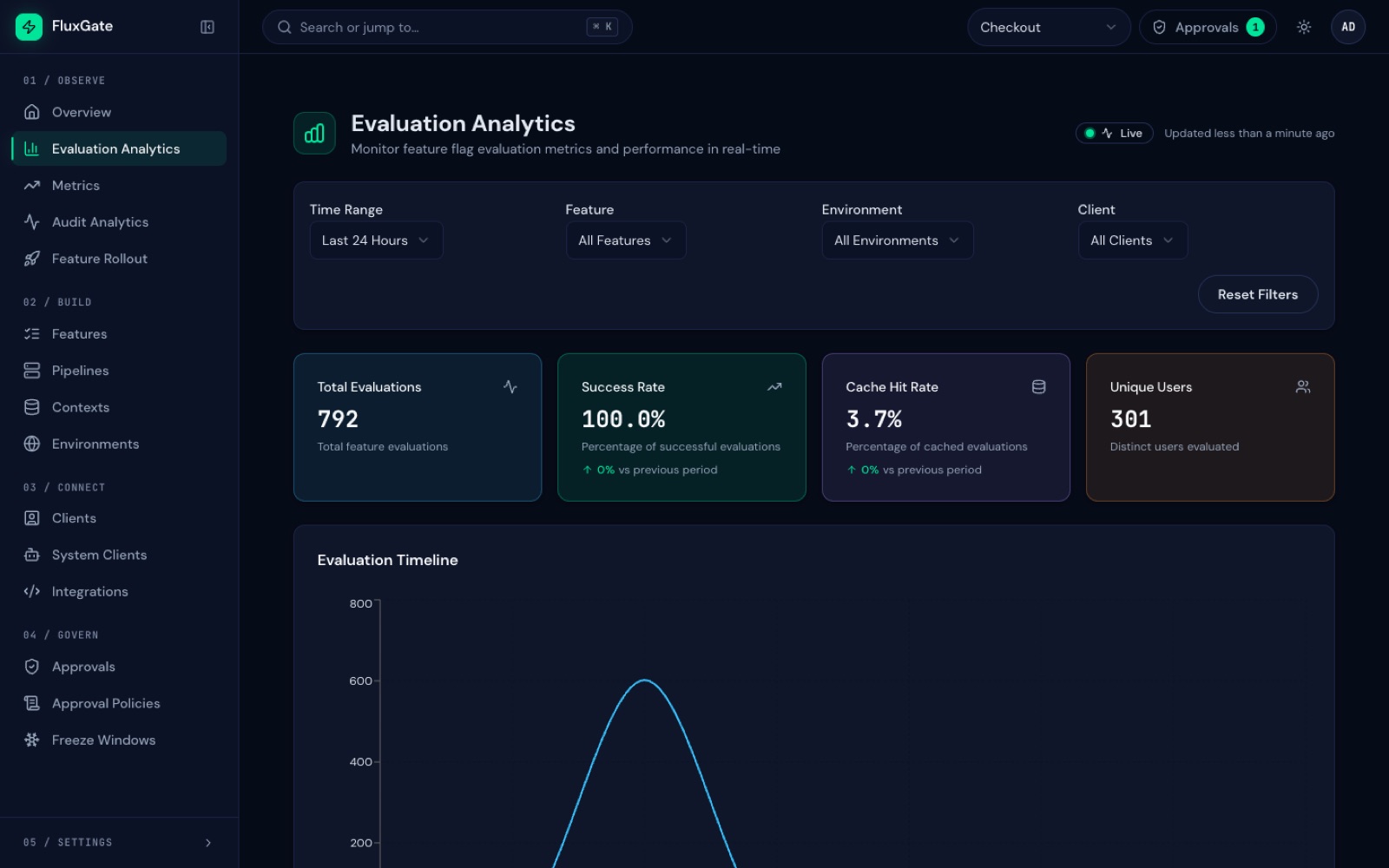Click the 3.7% cache hit value
1389x868 pixels.
pyautogui.click(x=874, y=419)
